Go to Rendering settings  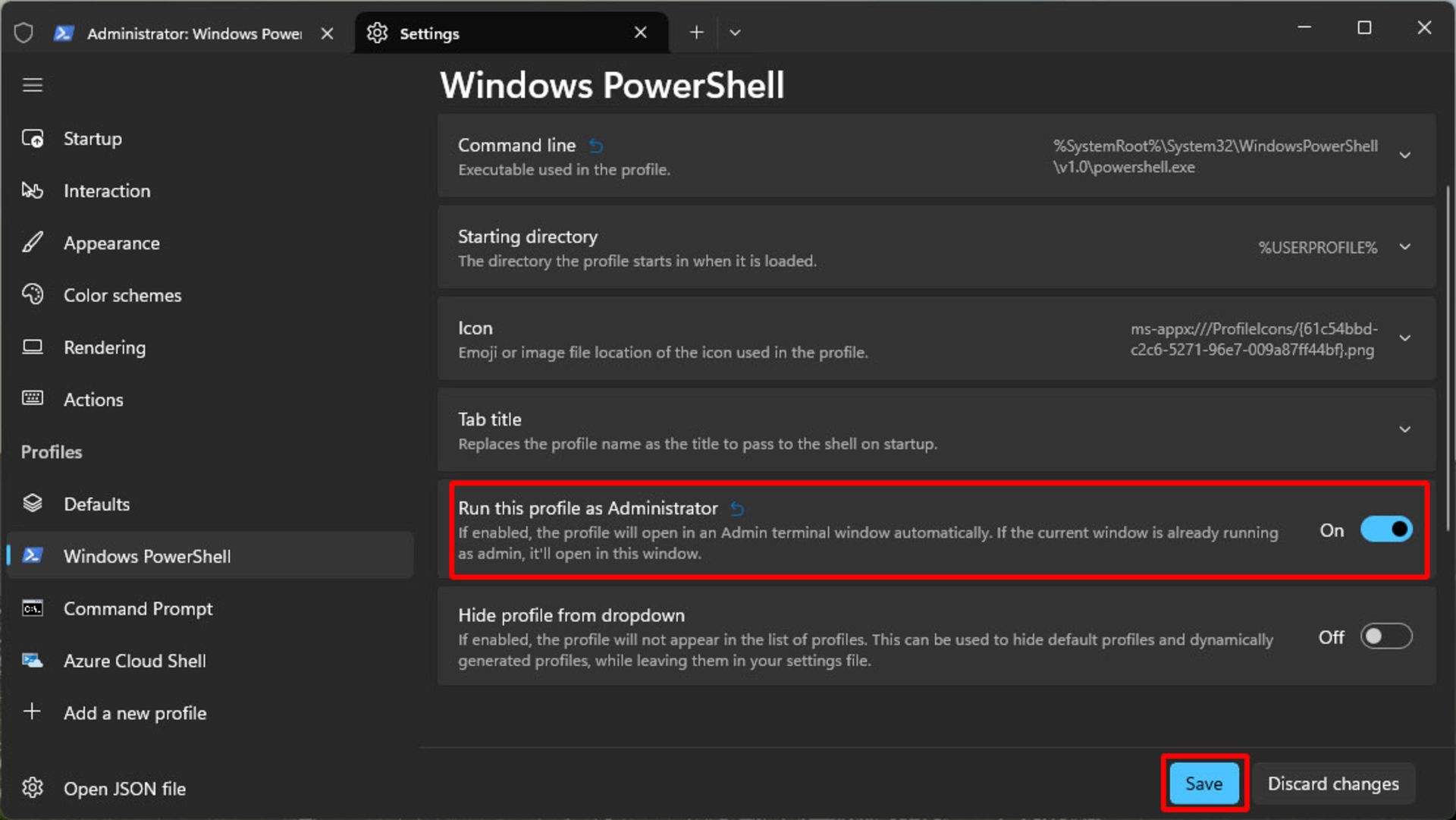click(210, 347)
